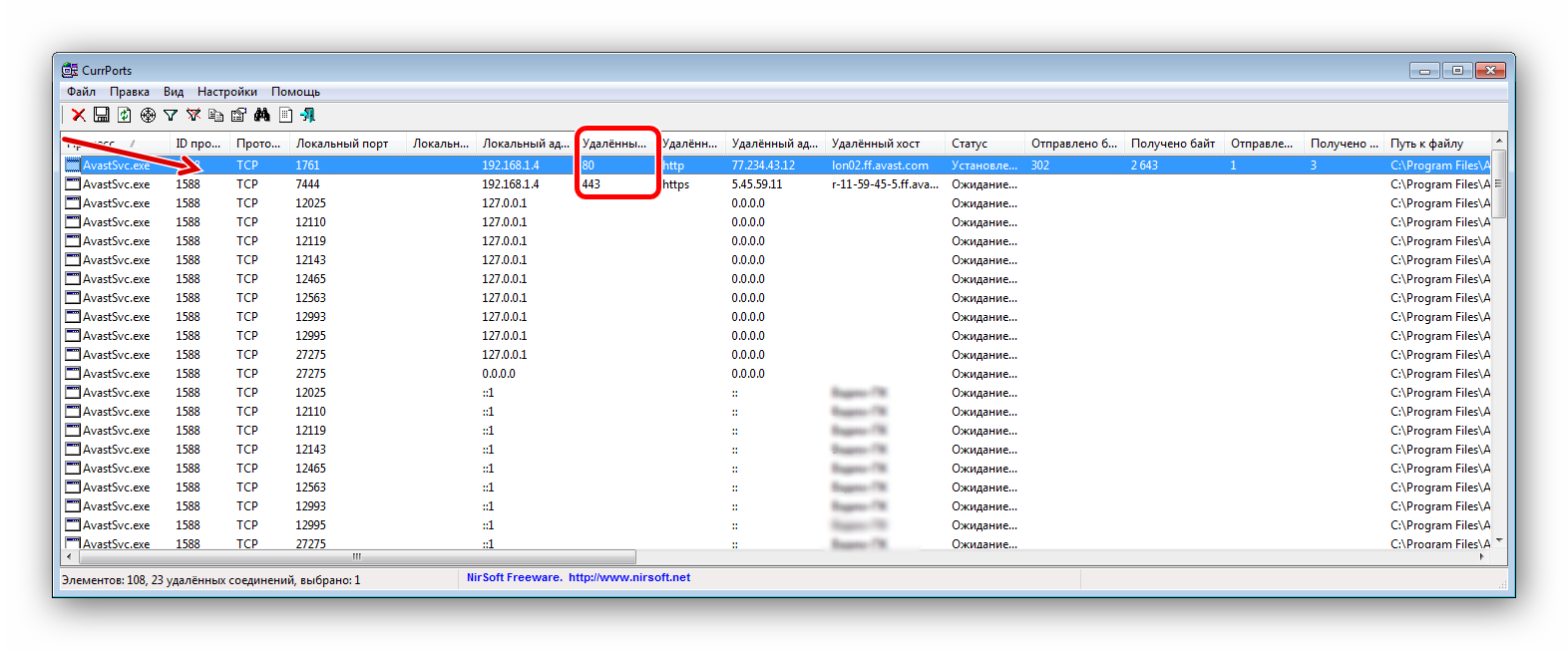
Task: Click the sent bytes value '302'
Action: tap(1040, 165)
